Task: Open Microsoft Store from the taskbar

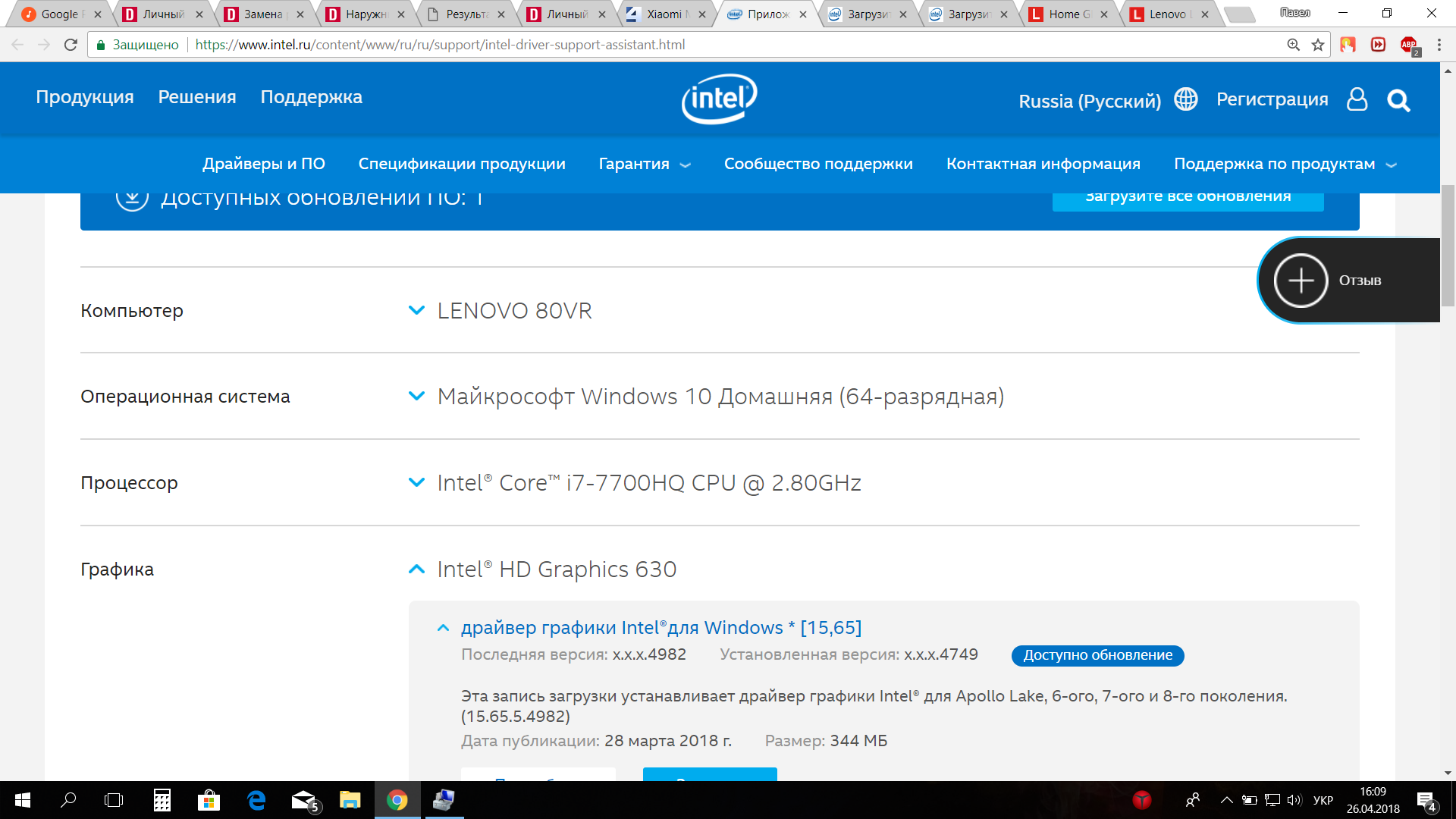Action: pyautogui.click(x=209, y=800)
